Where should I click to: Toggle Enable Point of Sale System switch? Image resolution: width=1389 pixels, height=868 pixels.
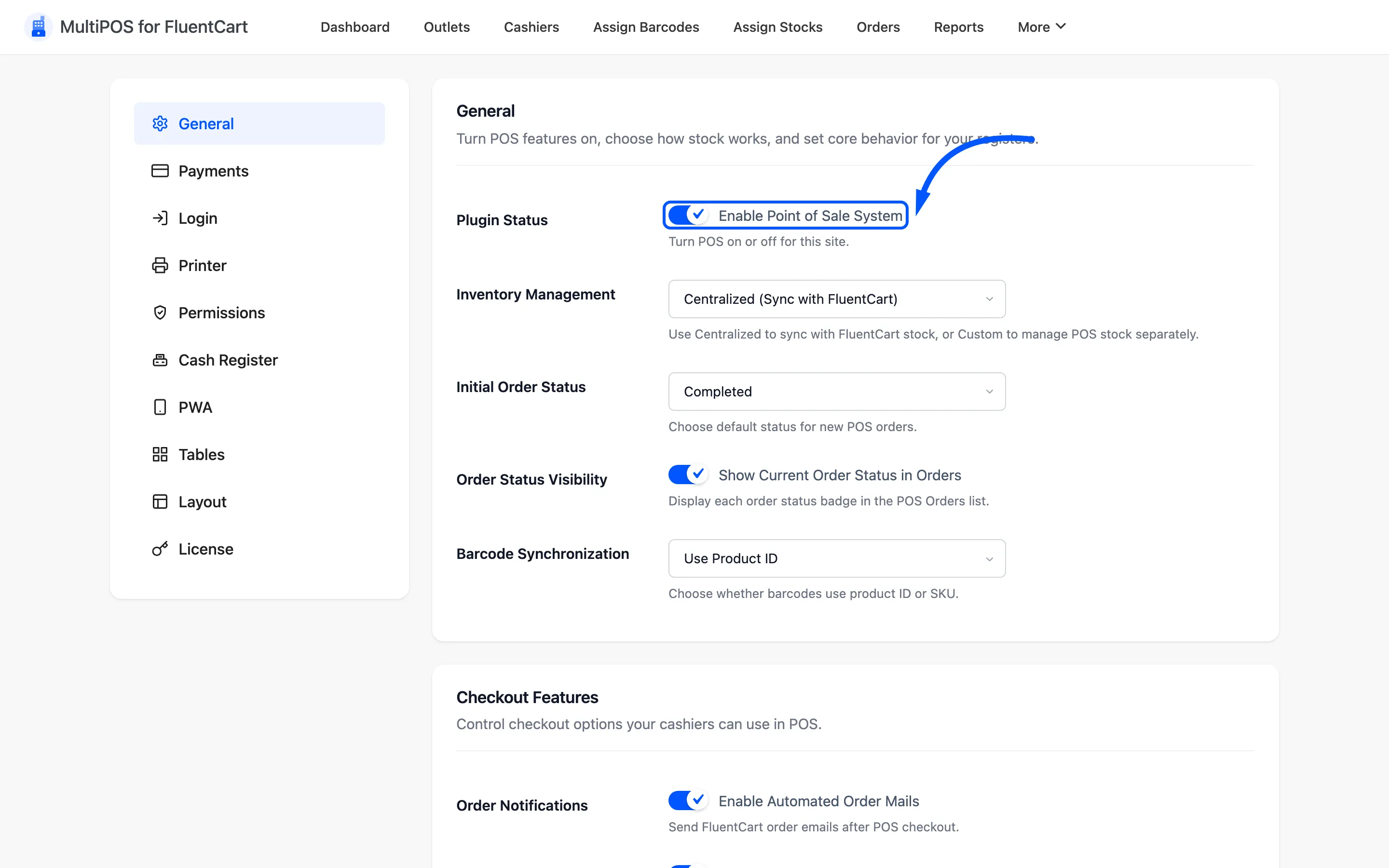tap(688, 215)
